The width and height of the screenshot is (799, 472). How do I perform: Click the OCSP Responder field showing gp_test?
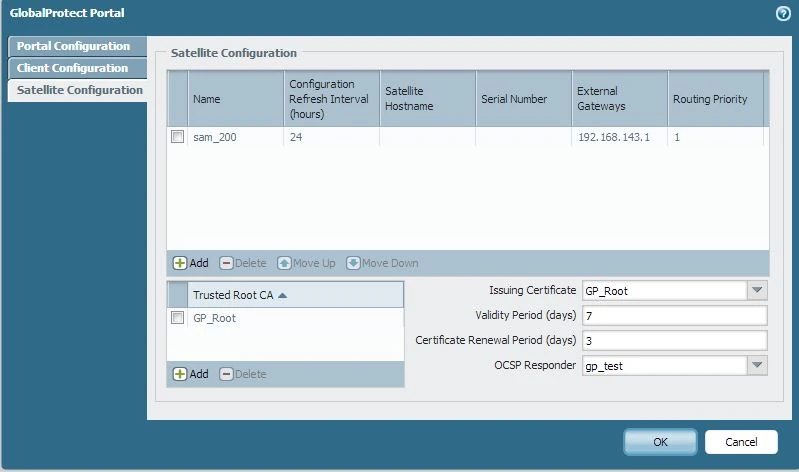pyautogui.click(x=665, y=365)
